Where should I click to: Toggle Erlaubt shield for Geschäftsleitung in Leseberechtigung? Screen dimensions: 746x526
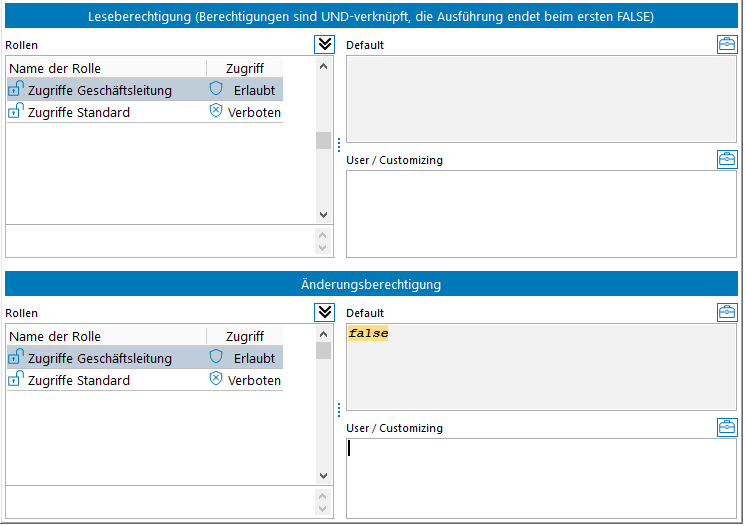[x=216, y=89]
